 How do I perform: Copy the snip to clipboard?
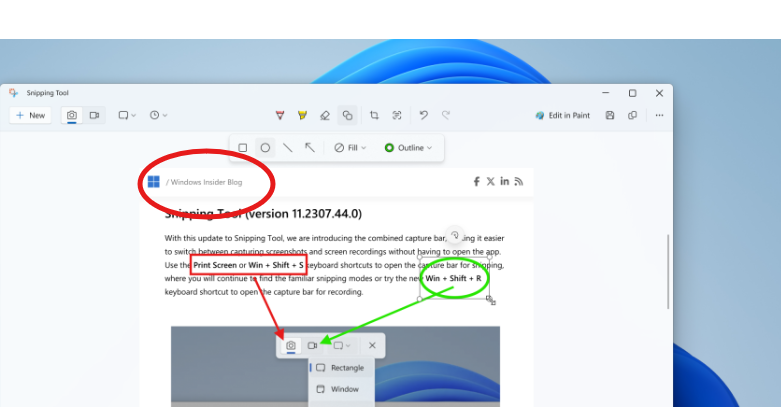(633, 115)
